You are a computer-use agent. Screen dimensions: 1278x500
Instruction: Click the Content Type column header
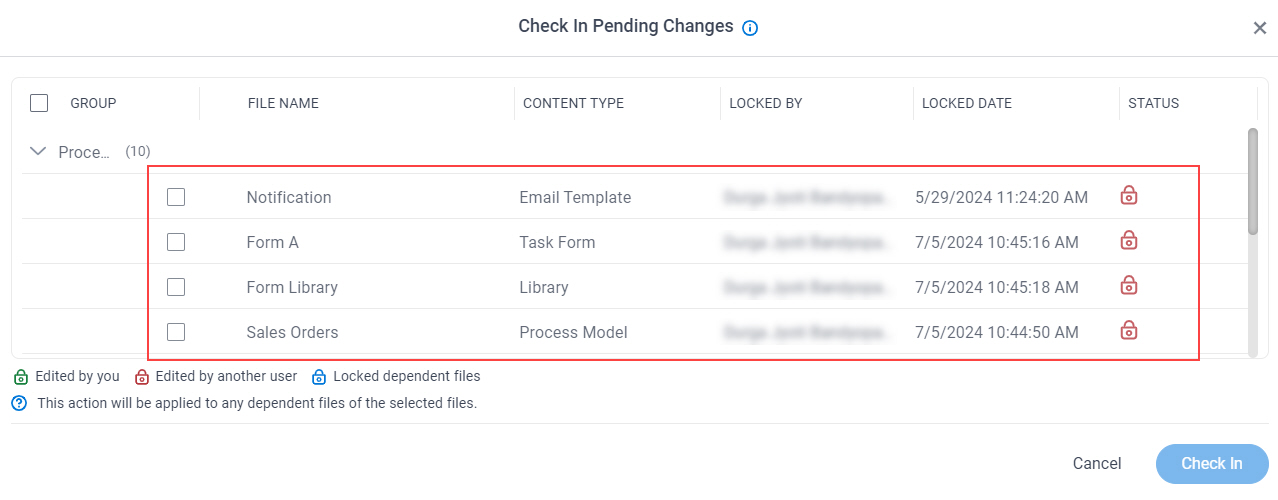pyautogui.click(x=573, y=103)
